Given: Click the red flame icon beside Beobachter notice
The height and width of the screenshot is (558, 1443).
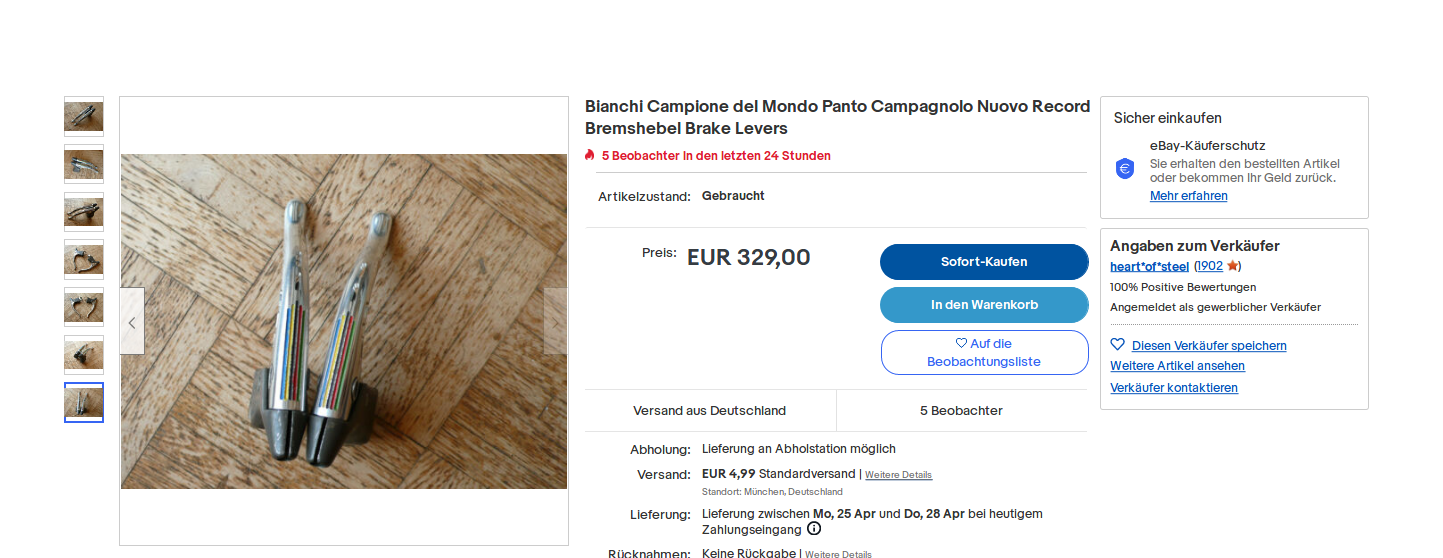Looking at the screenshot, I should (590, 155).
